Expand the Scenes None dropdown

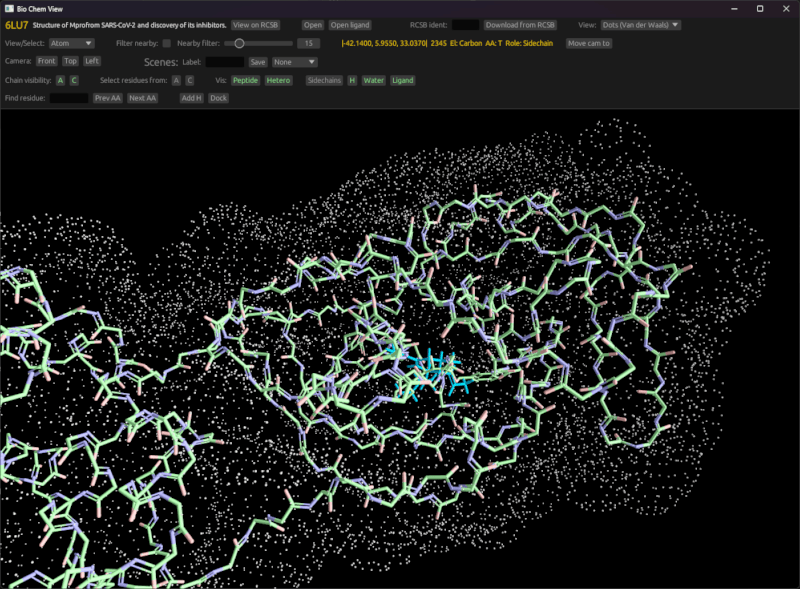tap(292, 61)
